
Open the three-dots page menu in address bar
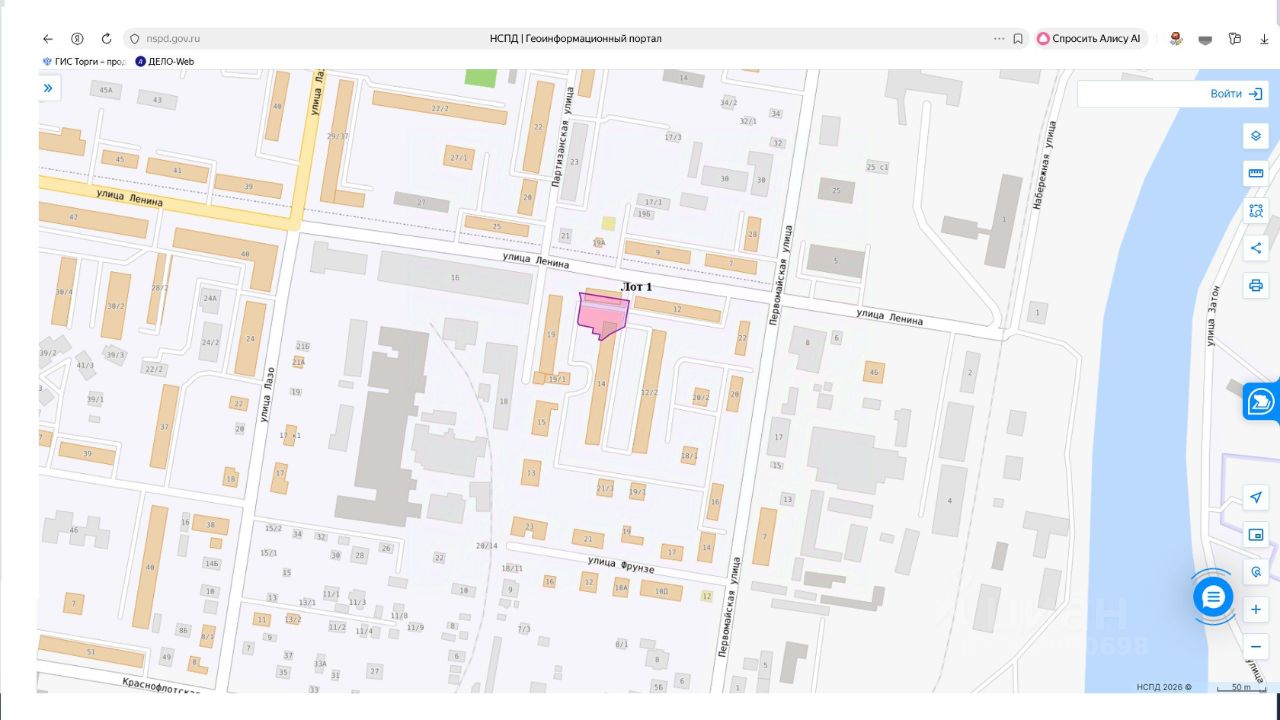999,39
